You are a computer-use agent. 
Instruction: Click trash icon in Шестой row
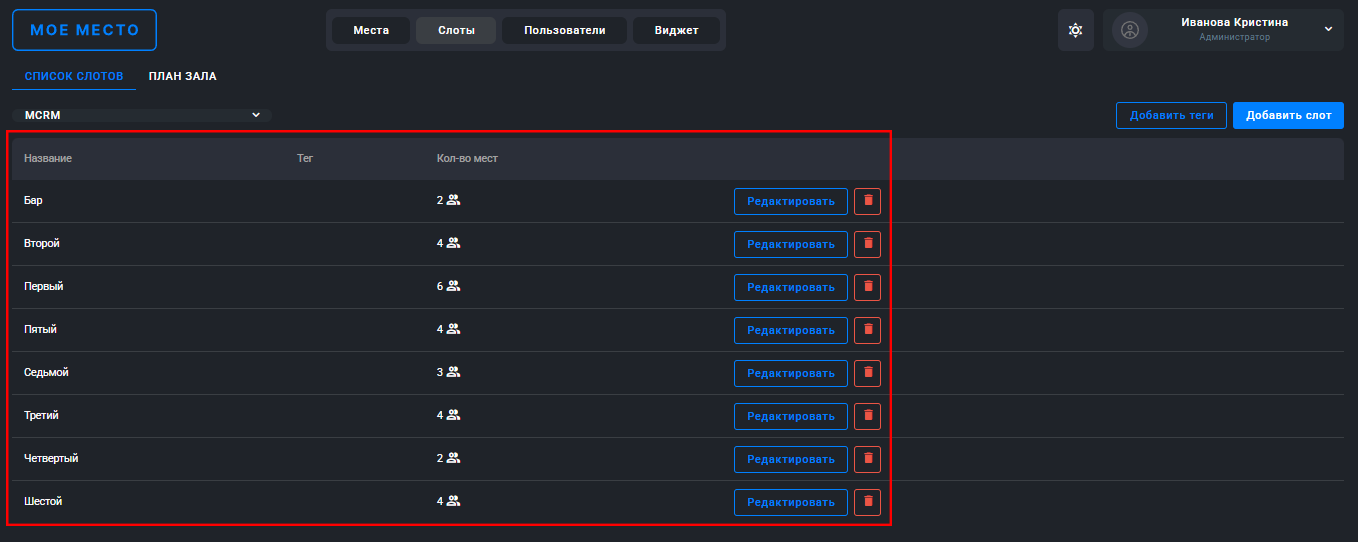868,502
